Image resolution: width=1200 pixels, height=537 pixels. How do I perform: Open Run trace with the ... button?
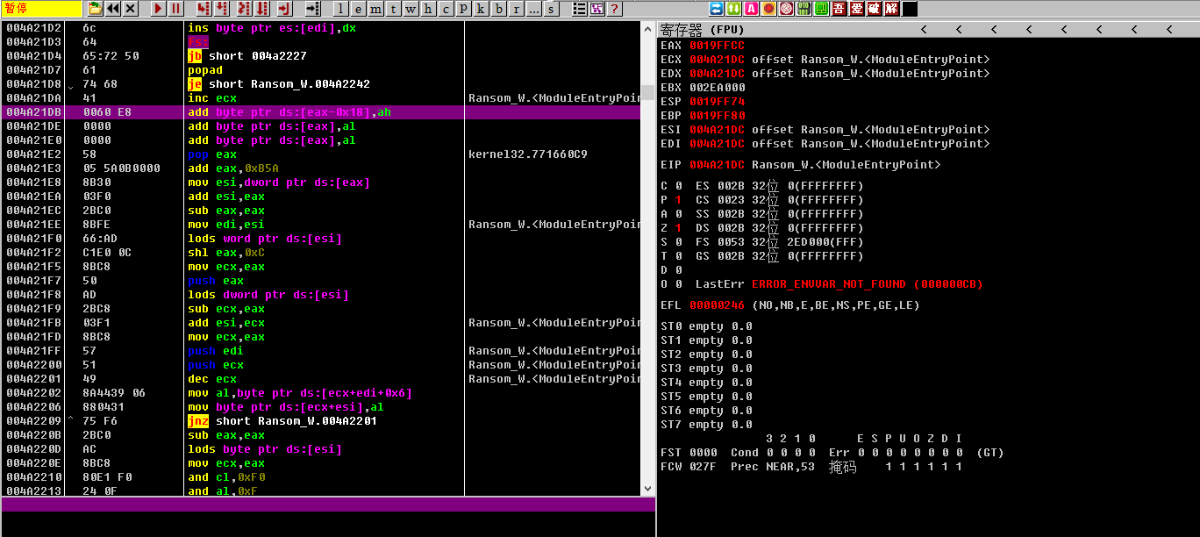pos(533,9)
